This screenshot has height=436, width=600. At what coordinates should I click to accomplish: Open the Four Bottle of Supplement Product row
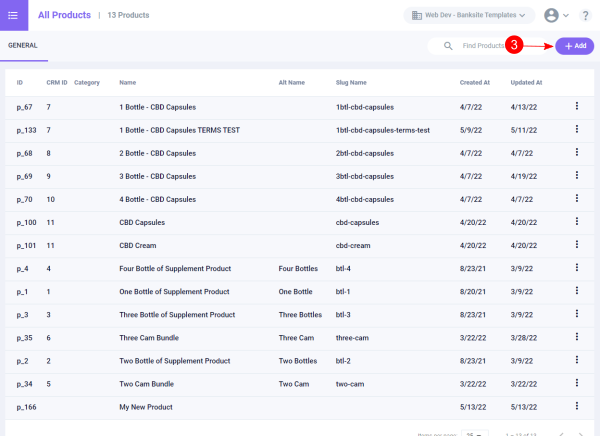click(x=175, y=268)
